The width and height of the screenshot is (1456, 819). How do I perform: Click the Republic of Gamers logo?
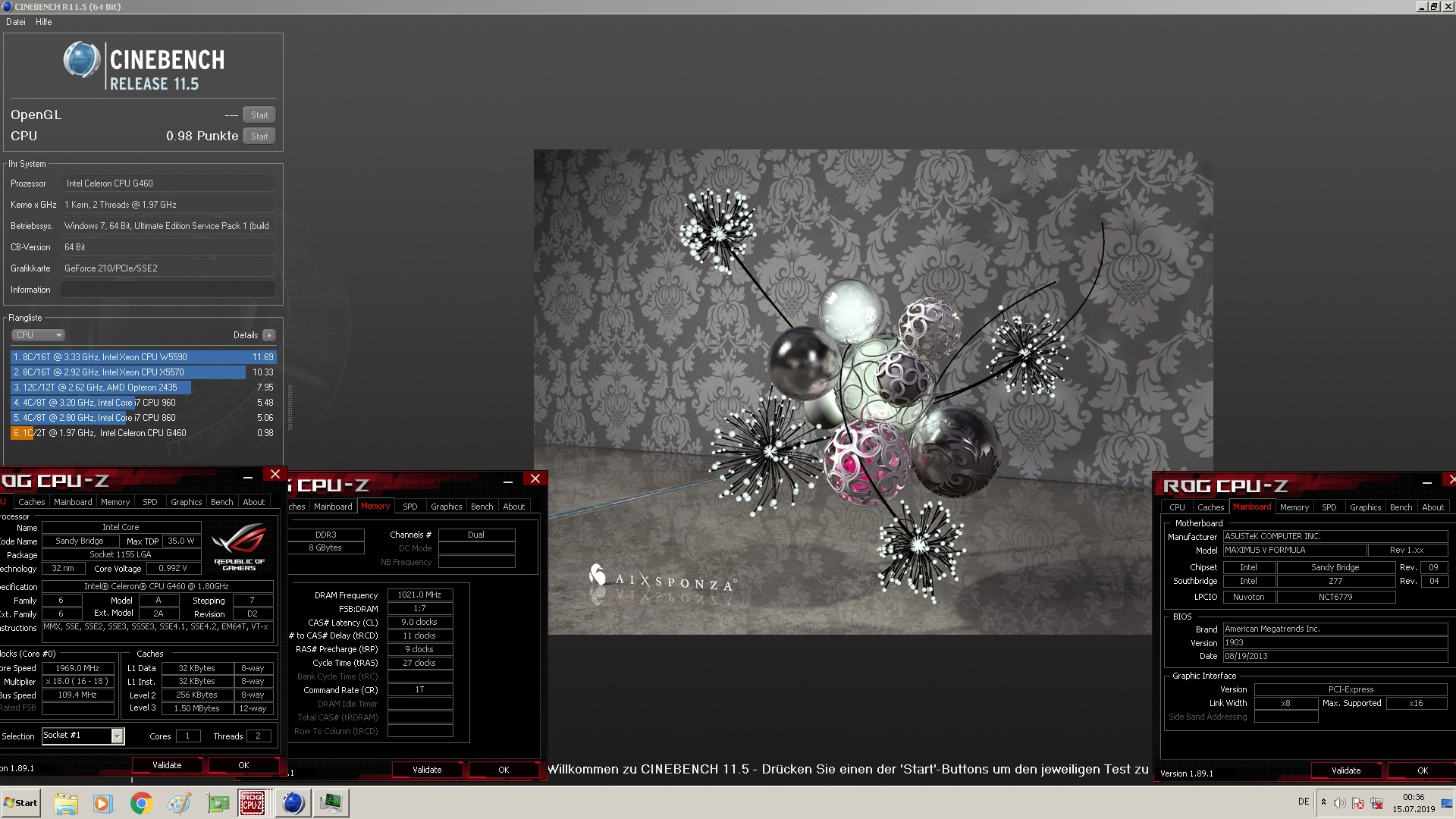click(239, 547)
